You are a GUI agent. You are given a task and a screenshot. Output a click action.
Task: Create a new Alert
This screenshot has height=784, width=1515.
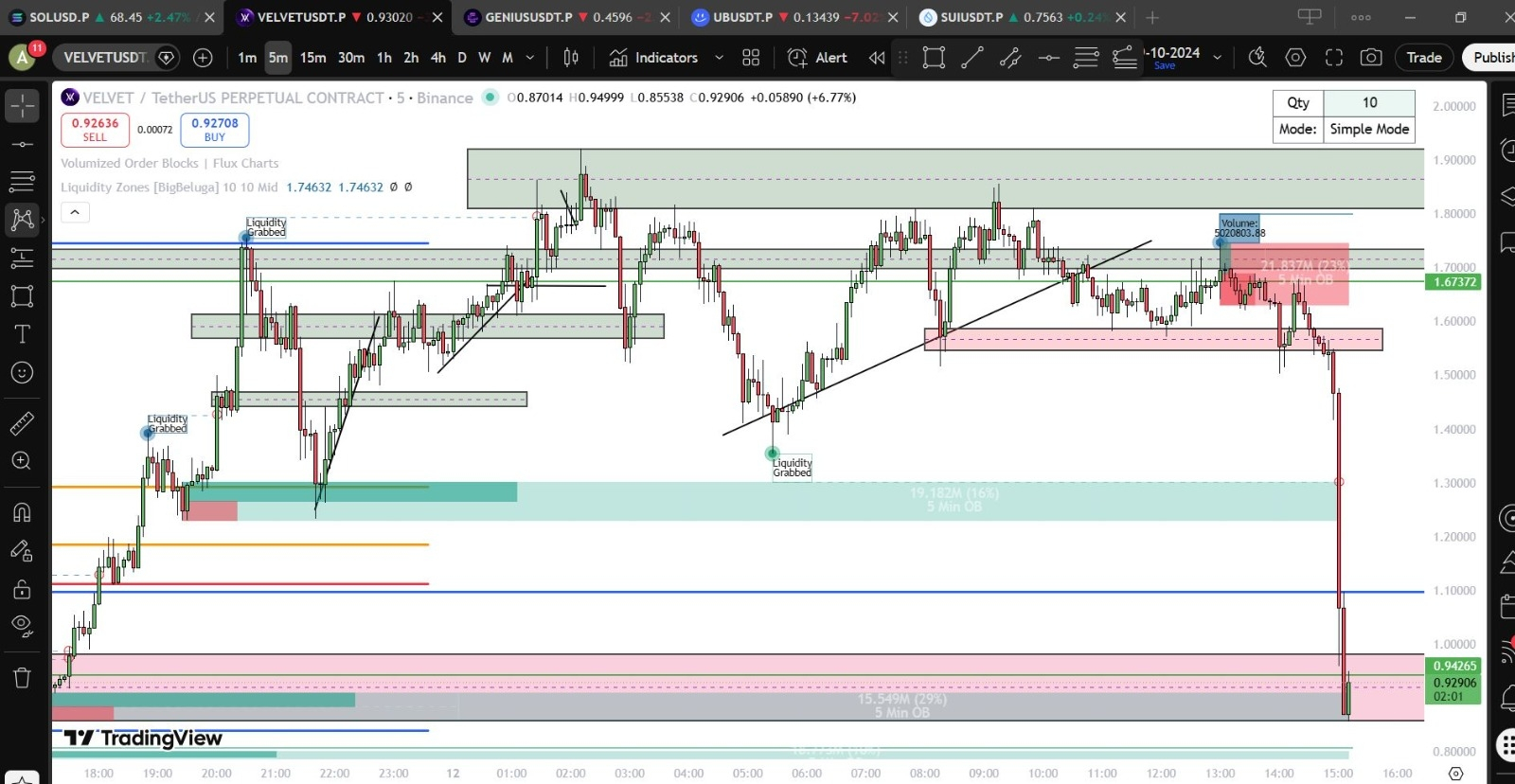(818, 58)
